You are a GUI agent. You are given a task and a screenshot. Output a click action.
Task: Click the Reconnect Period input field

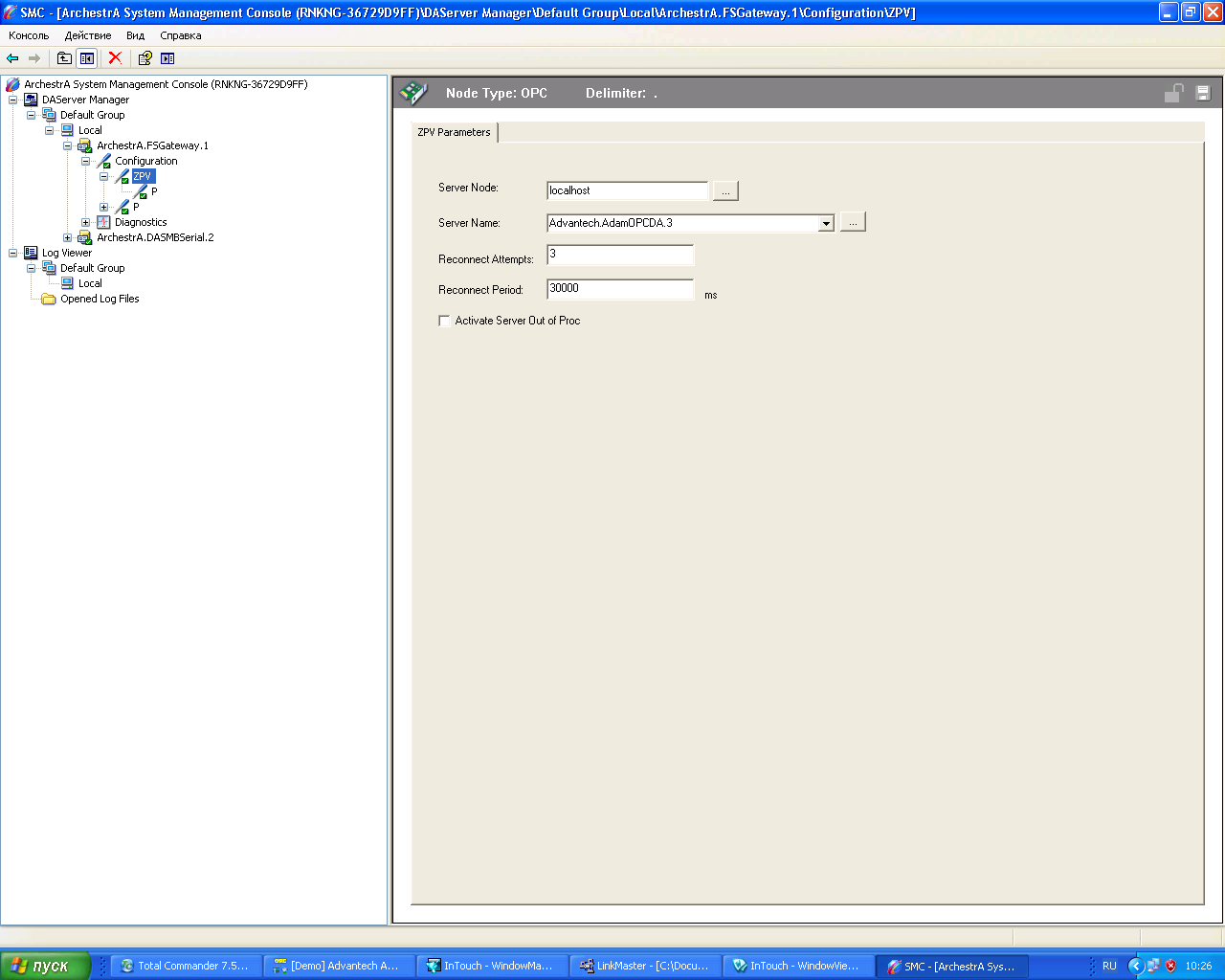click(620, 289)
